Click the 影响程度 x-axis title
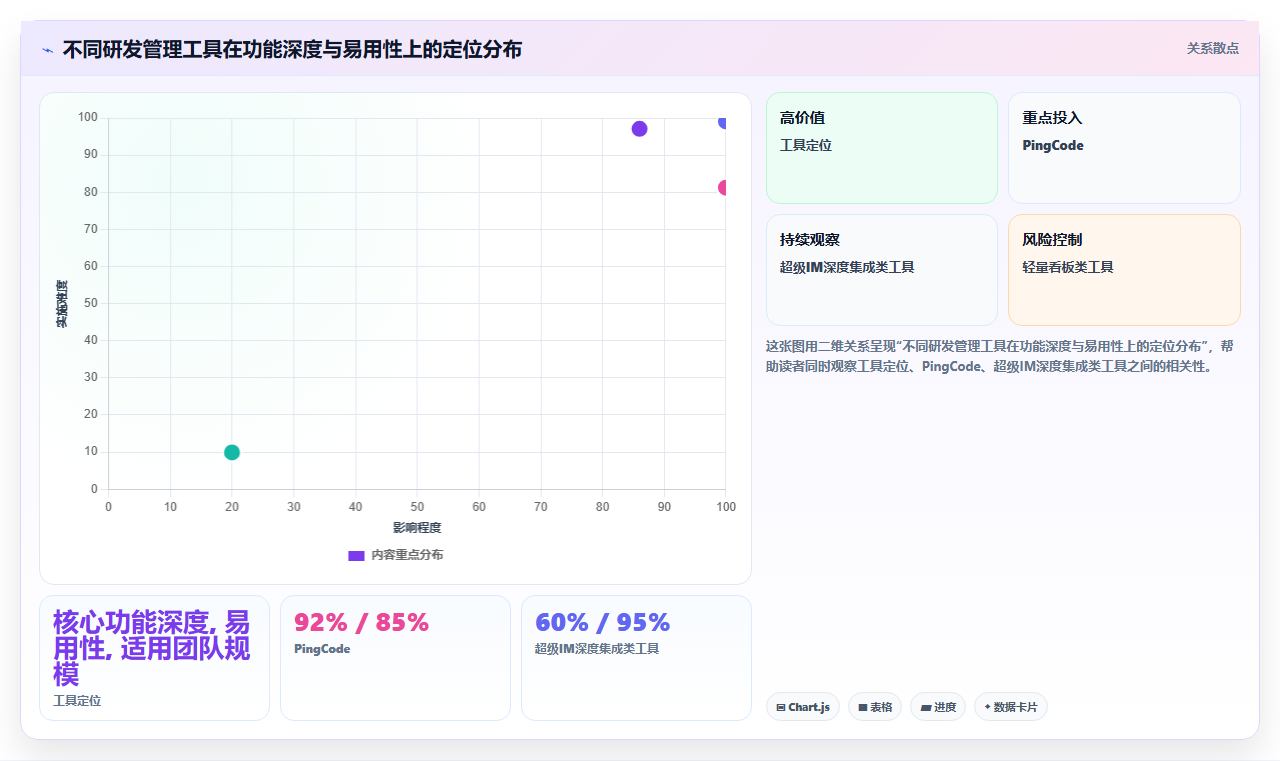The image size is (1280, 761). point(417,527)
